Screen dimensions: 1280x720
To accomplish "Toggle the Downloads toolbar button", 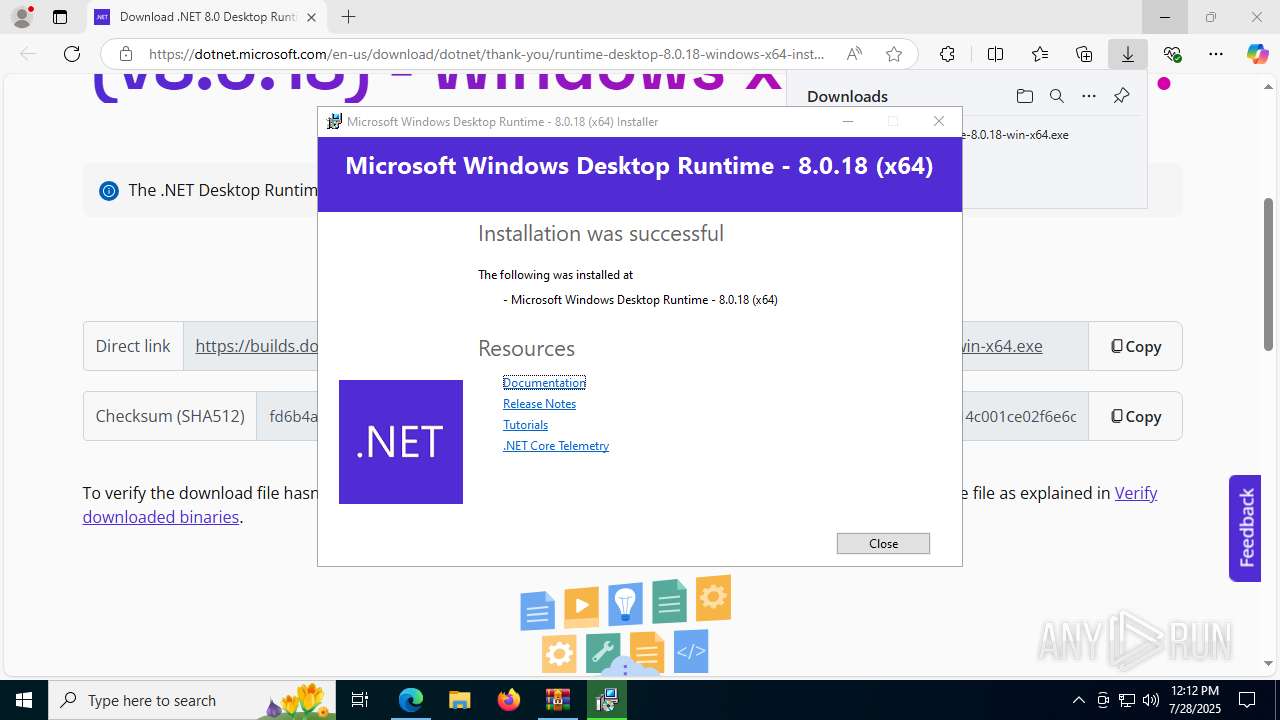I will [x=1128, y=54].
